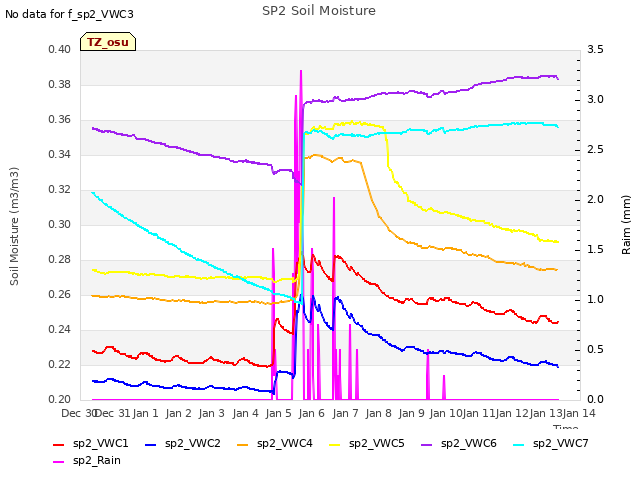Viewport: 640px width, 480px height.
Task: Click 'No data for f_sp2_VWC3' message
Action: click(69, 14)
